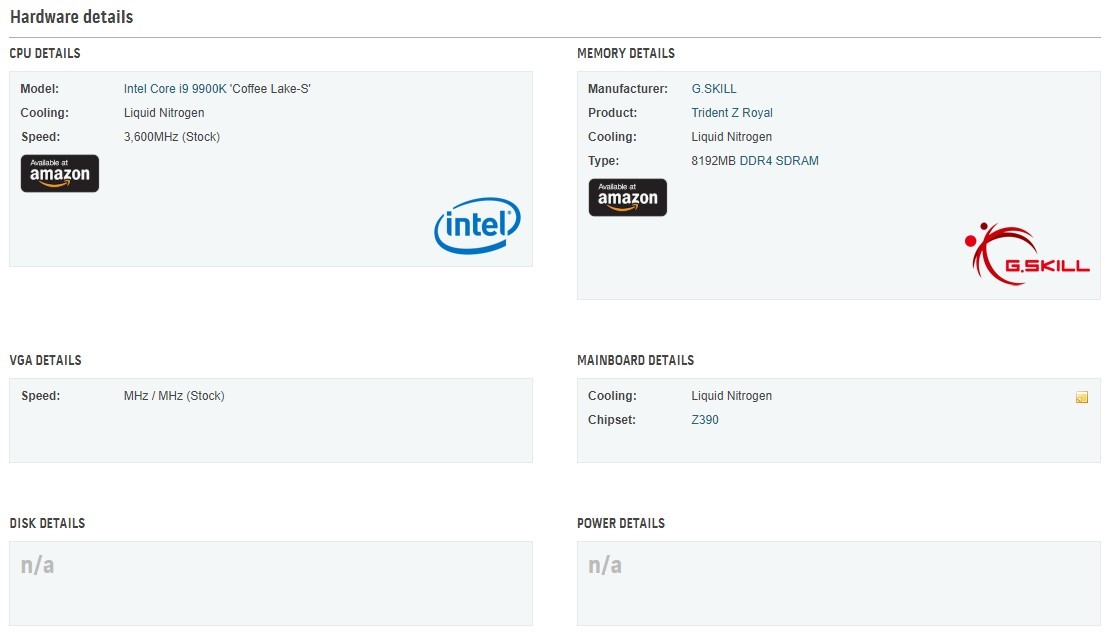Viewport: 1109px width, 634px height.
Task: Click the n/a text under Disk details
Action: pos(37,565)
